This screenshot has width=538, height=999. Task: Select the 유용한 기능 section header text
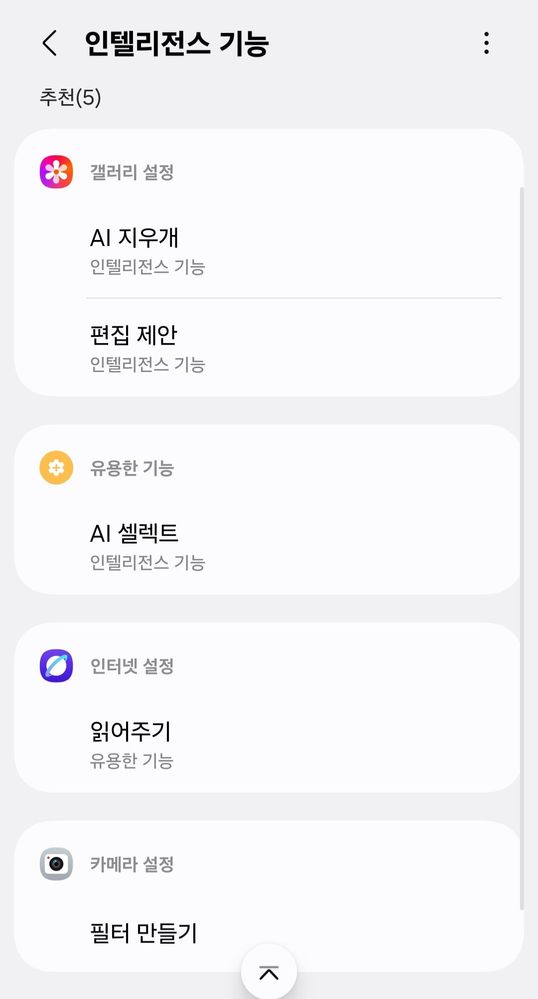[x=132, y=468]
